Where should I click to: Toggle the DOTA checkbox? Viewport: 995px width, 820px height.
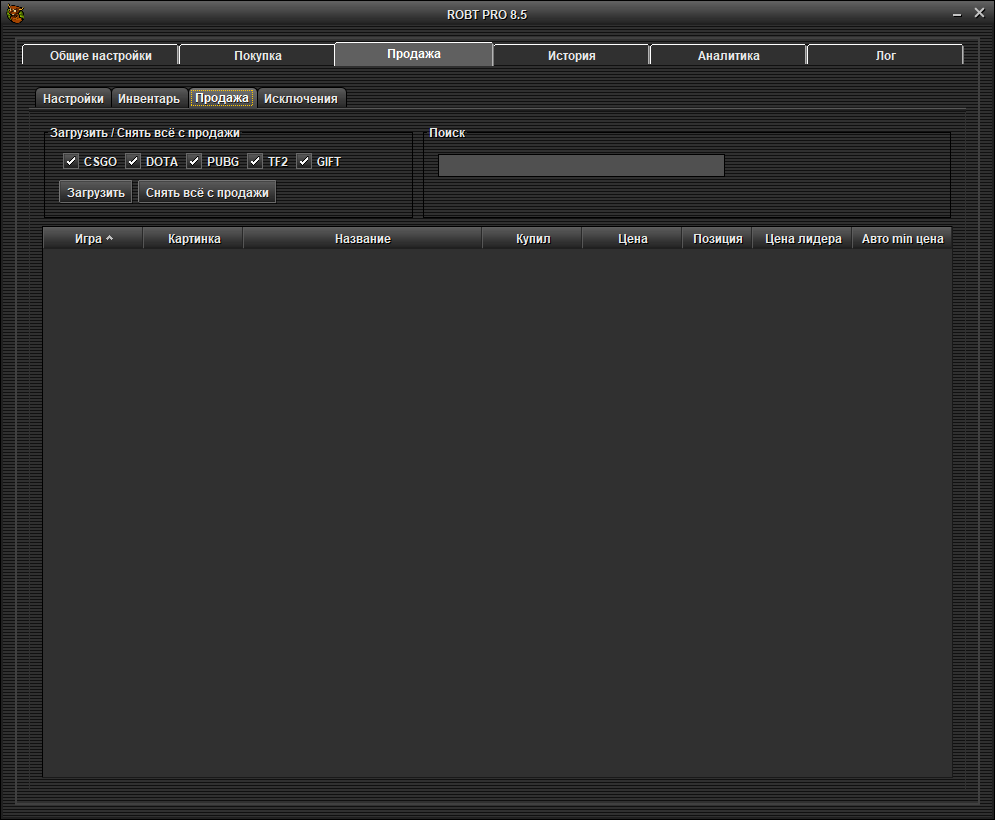[x=133, y=161]
